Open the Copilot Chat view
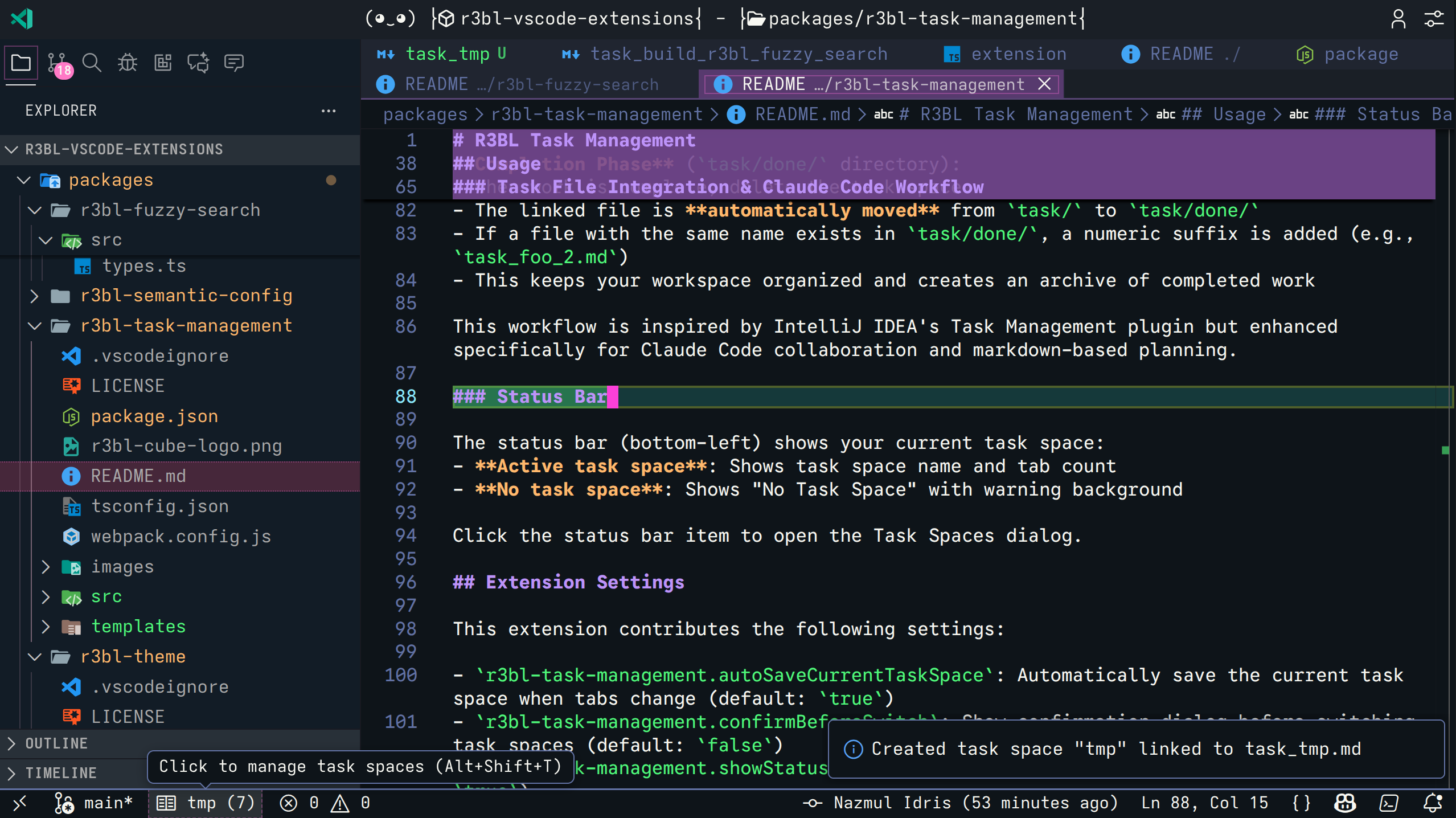 pos(198,62)
